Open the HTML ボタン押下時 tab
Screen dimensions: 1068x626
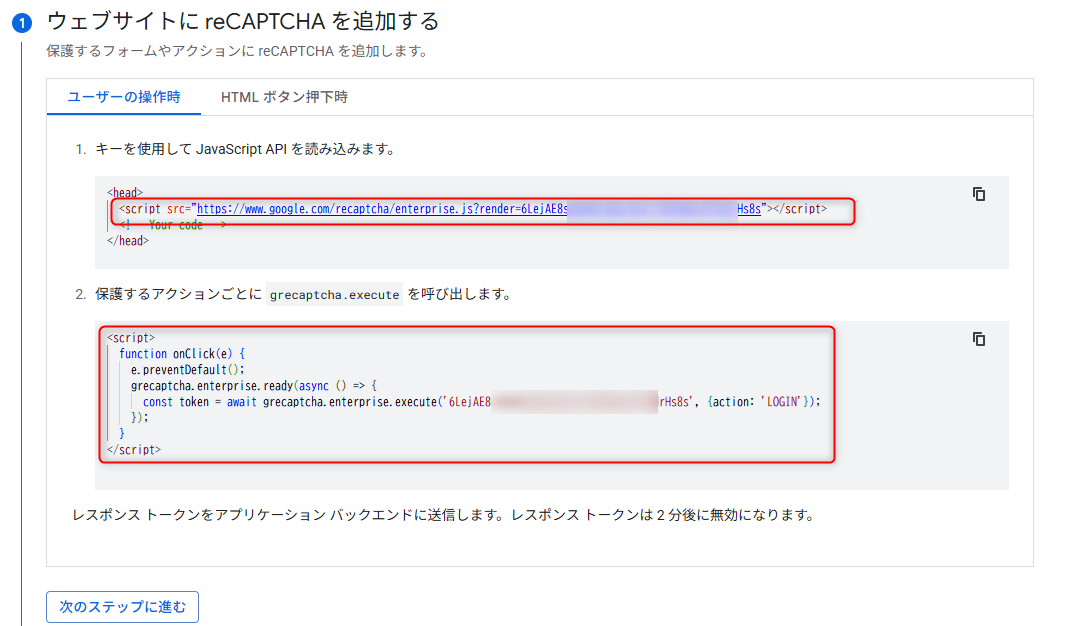[x=284, y=97]
